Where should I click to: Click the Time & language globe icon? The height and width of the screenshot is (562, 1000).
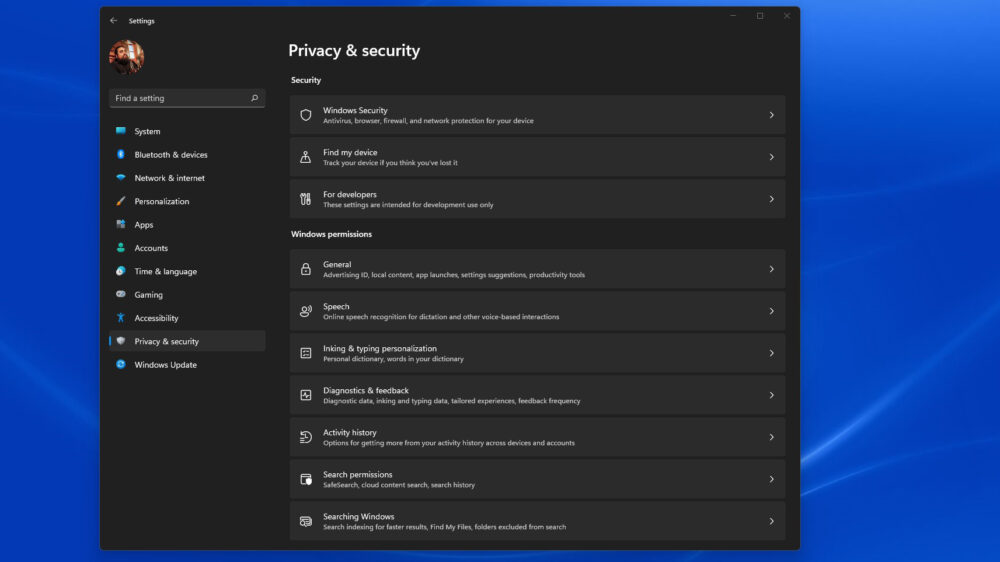pyautogui.click(x=121, y=271)
